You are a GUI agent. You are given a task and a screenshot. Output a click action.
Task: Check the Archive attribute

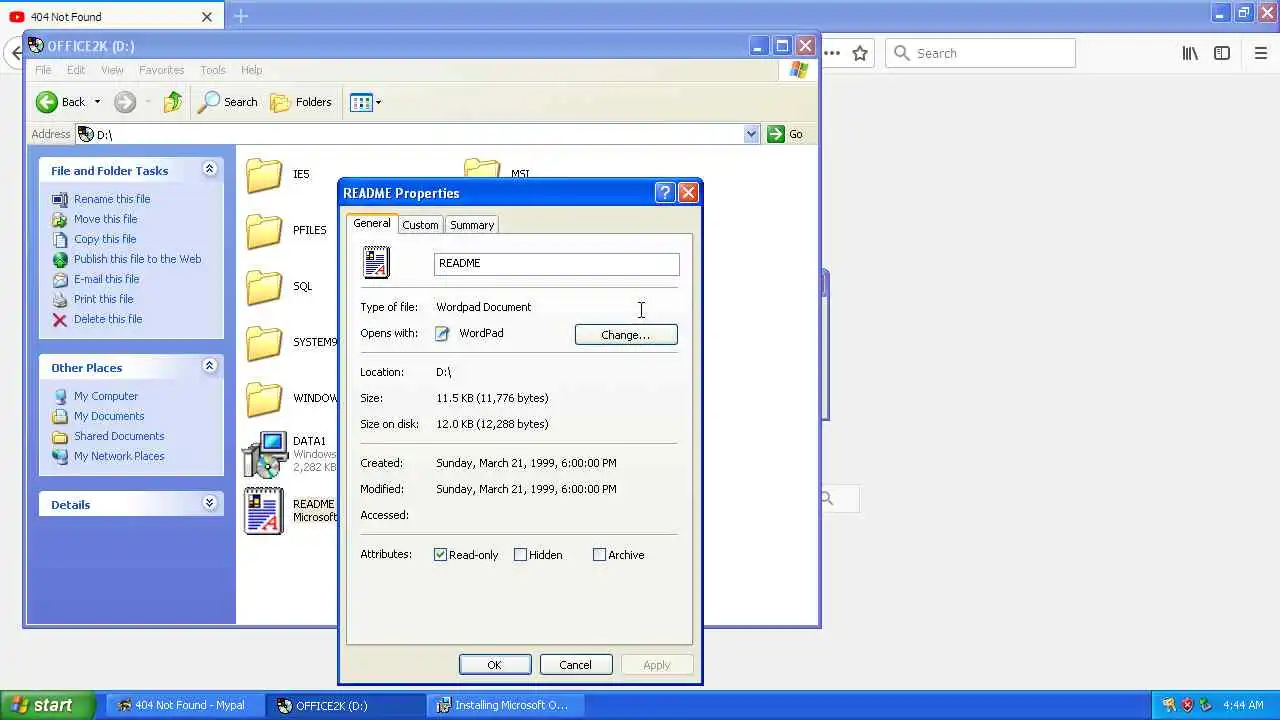pos(599,555)
